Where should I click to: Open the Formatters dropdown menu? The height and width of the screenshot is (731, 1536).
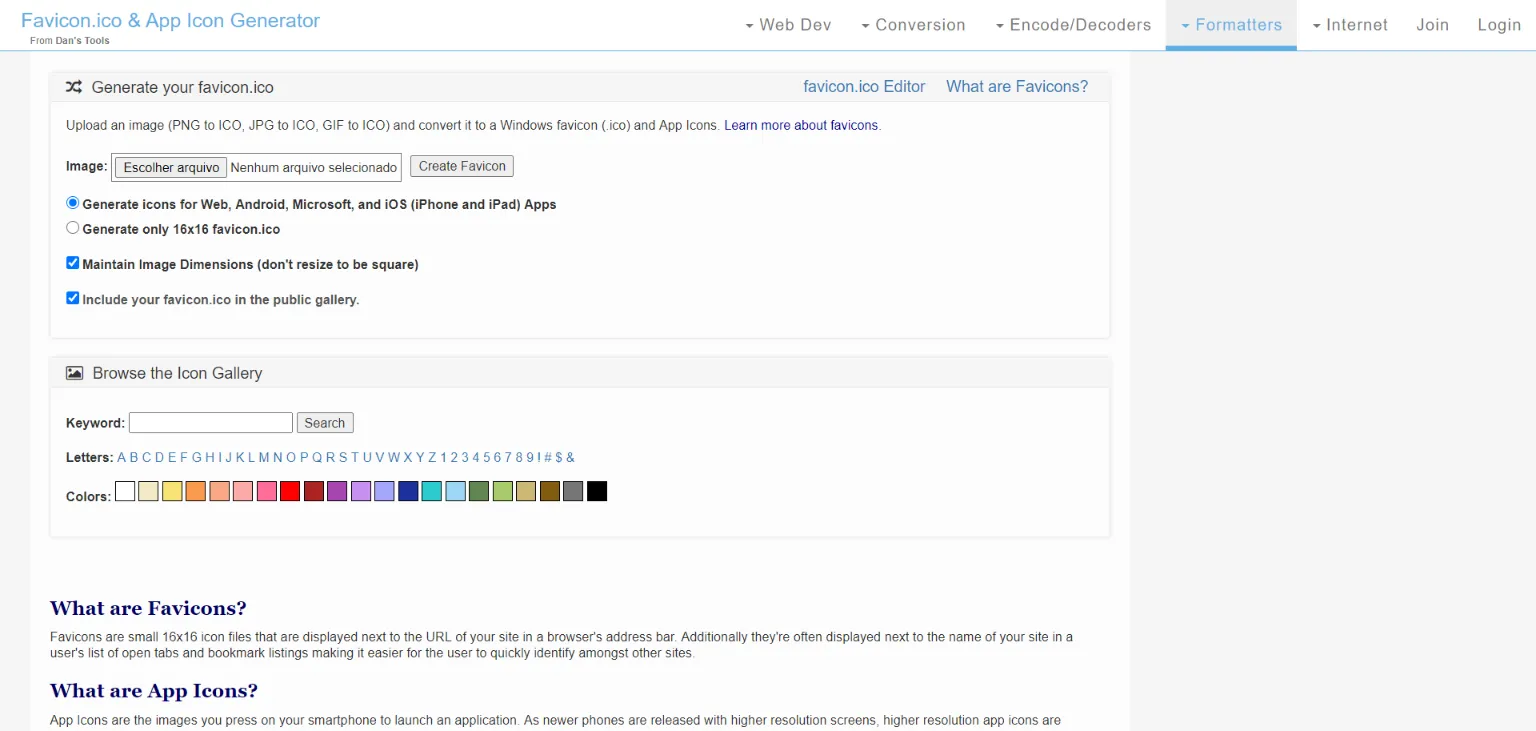pos(1231,25)
